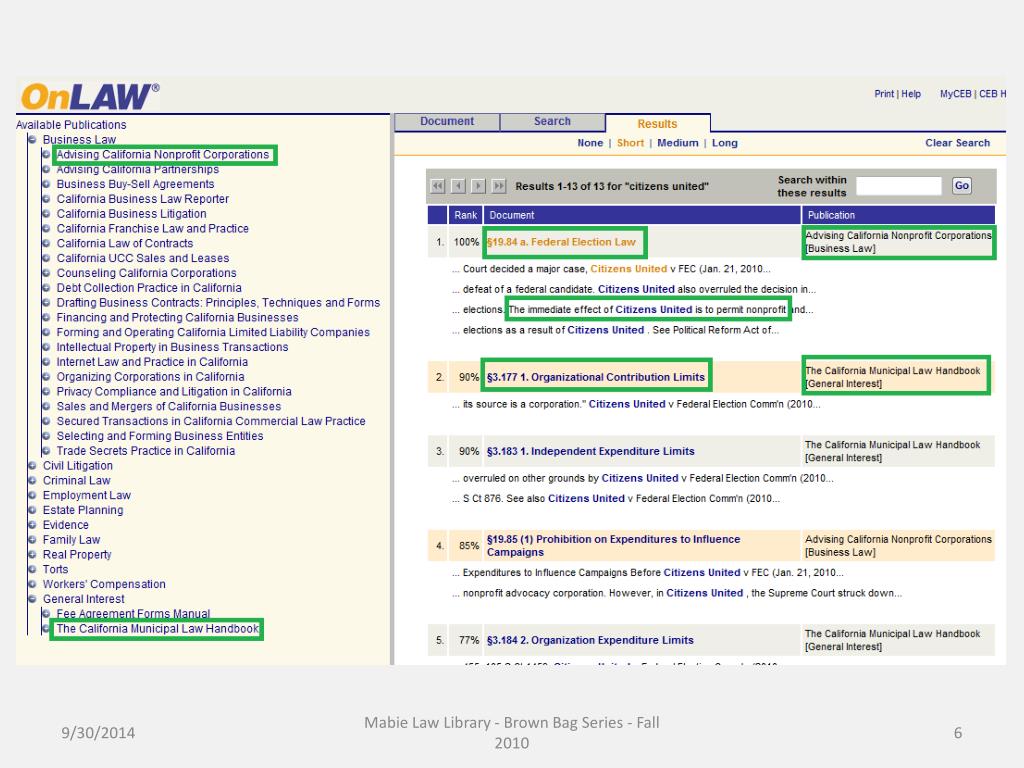Set result excerpts to Long

point(725,143)
